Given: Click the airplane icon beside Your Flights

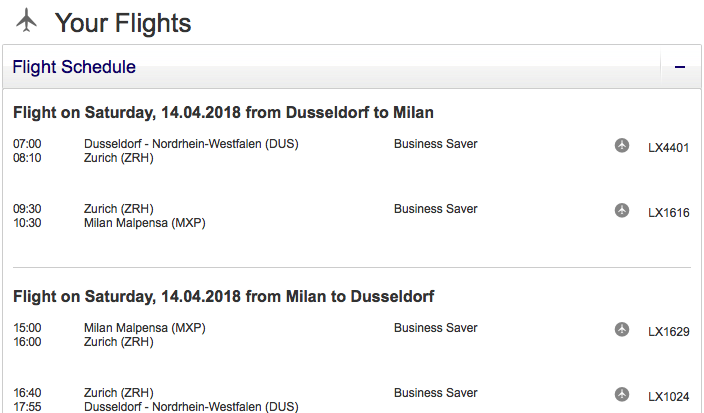Looking at the screenshot, I should (26, 20).
